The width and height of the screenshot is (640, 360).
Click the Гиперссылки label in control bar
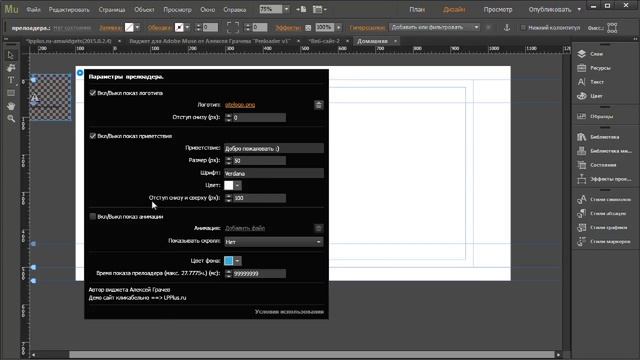coord(367,28)
